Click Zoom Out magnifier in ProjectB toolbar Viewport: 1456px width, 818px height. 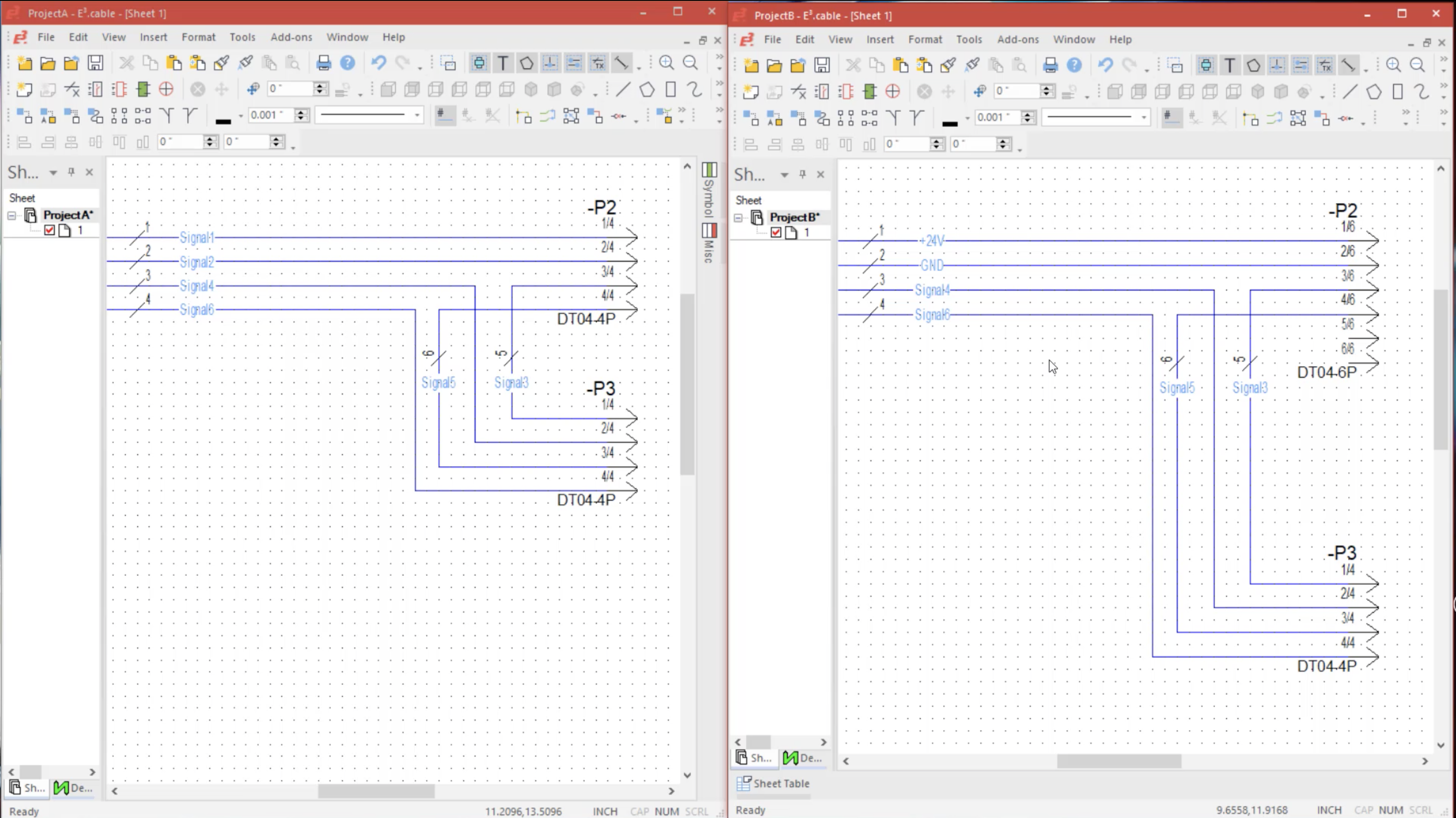(x=1417, y=65)
